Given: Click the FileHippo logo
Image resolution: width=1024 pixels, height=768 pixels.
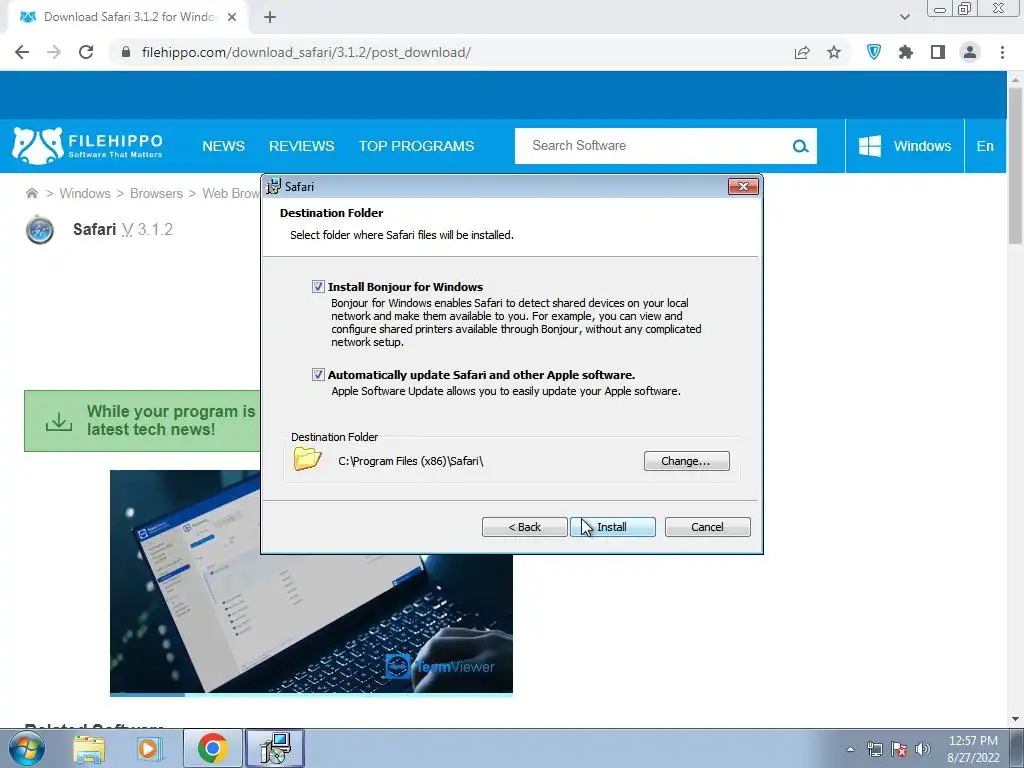Looking at the screenshot, I should point(88,146).
